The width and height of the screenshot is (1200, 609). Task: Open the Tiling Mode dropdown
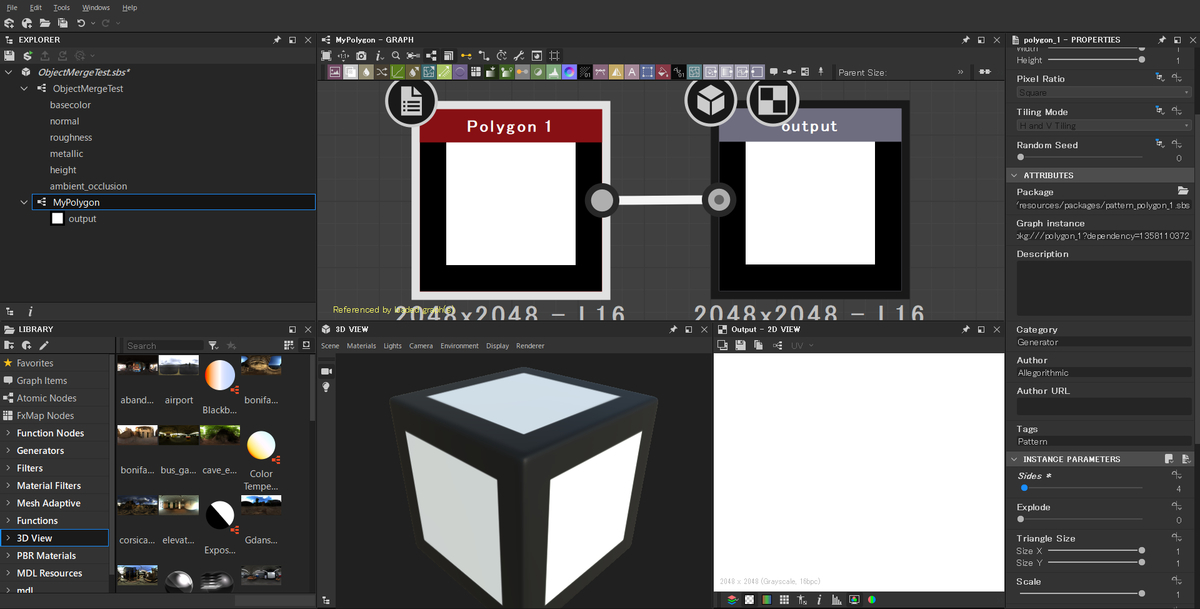1102,126
